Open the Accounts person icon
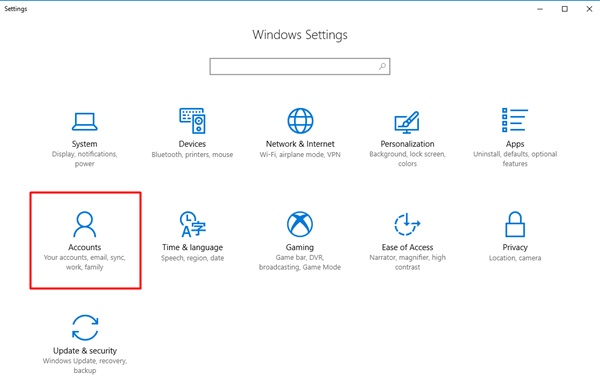This screenshot has width=600, height=391. click(85, 224)
